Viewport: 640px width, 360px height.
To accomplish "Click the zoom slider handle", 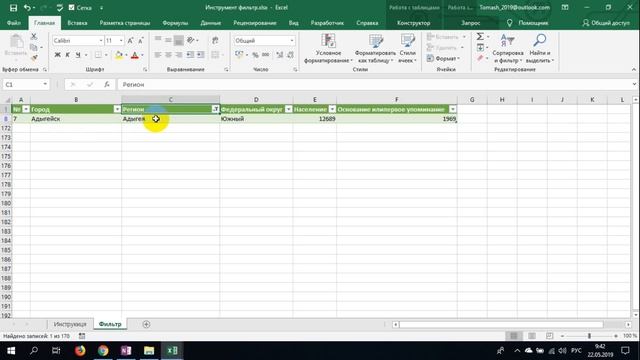I will (x=589, y=336).
